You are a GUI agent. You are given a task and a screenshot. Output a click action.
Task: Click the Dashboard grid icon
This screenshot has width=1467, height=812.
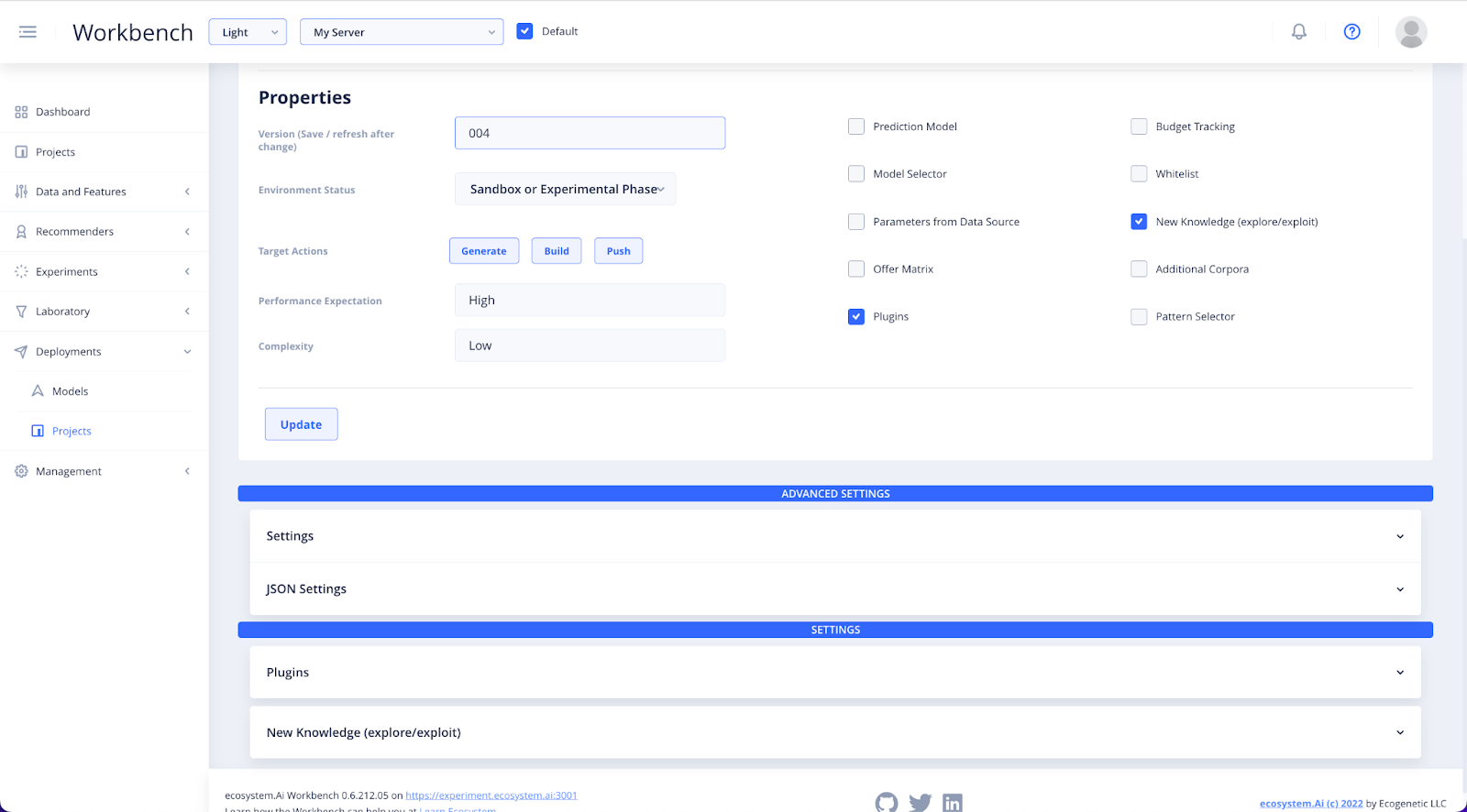click(x=21, y=112)
